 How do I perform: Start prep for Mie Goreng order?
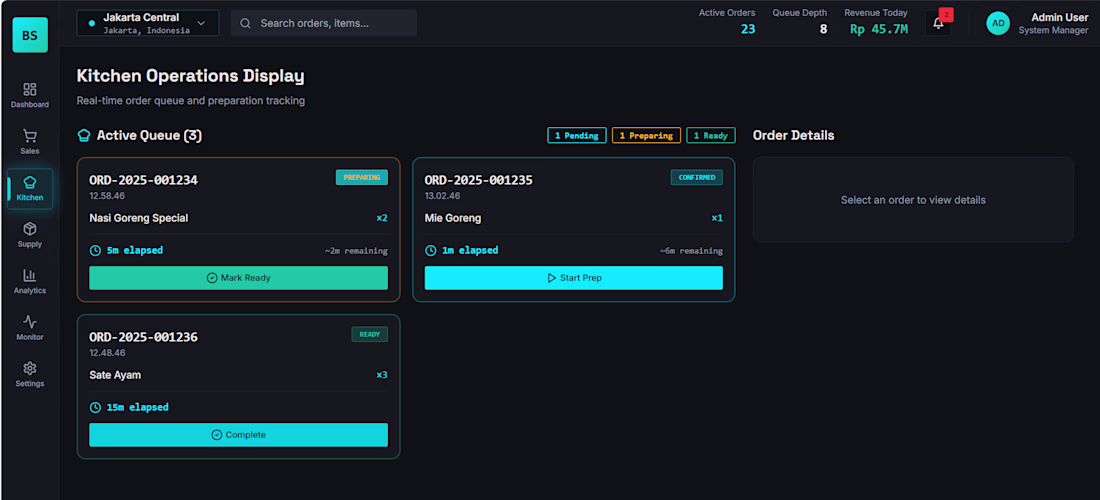(574, 278)
